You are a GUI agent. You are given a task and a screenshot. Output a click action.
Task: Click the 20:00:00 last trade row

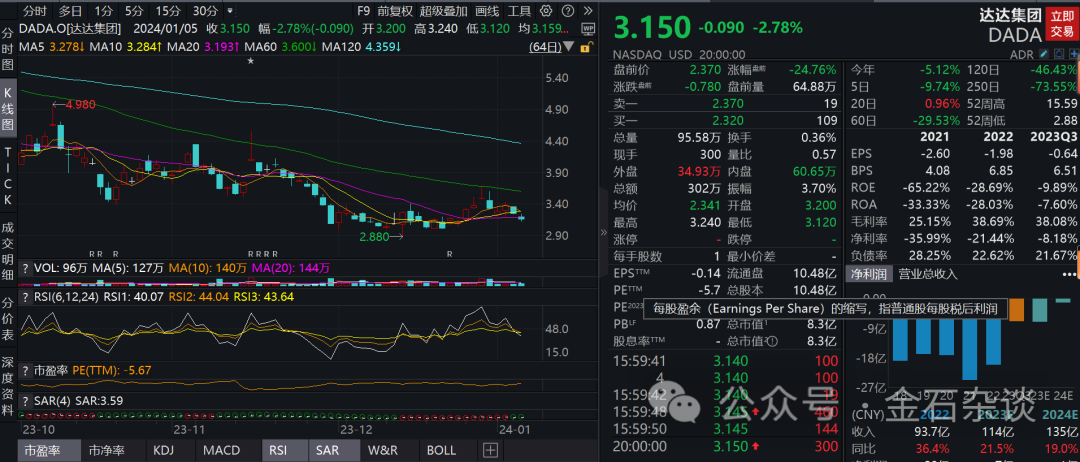pos(726,446)
